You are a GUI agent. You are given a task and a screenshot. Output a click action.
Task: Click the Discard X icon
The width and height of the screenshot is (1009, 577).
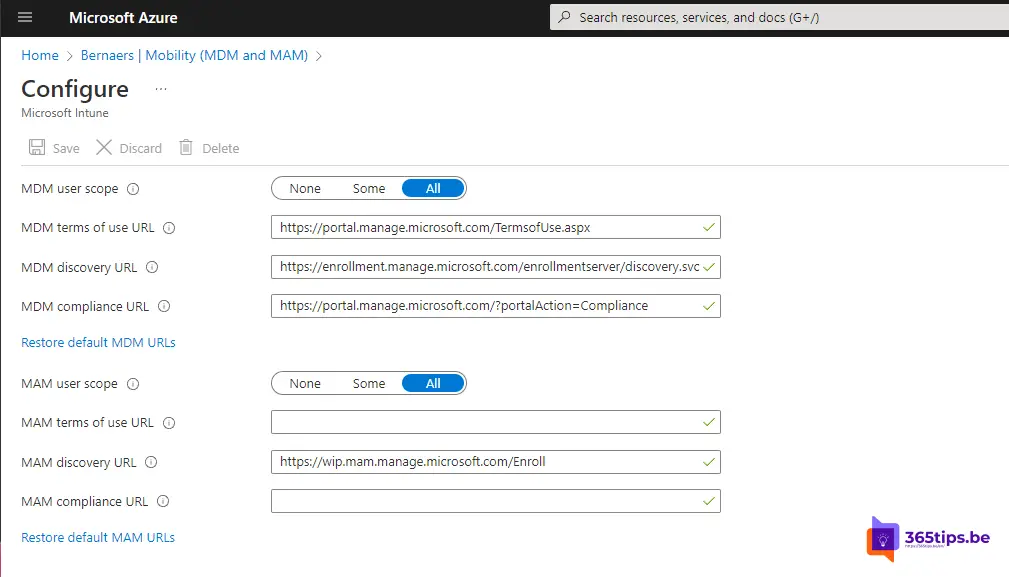pos(104,147)
